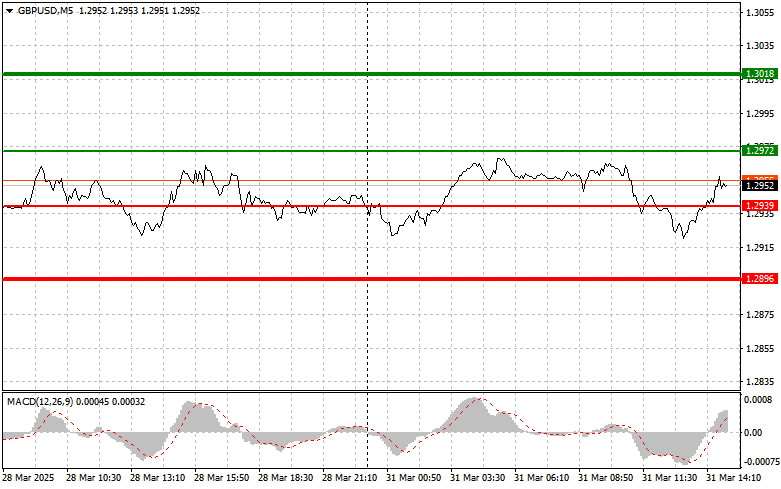Screen dimensions: 781x489
Task: Click the 31 Mar 11:30 time label
Action: coord(669,478)
